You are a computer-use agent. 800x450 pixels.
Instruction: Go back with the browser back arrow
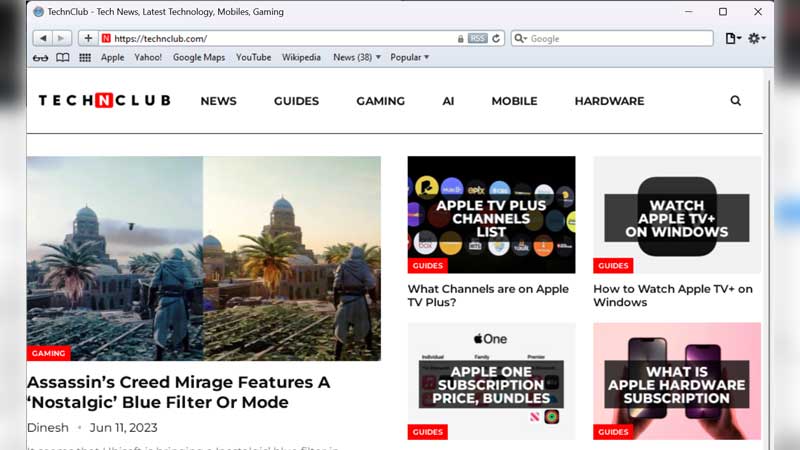point(43,38)
